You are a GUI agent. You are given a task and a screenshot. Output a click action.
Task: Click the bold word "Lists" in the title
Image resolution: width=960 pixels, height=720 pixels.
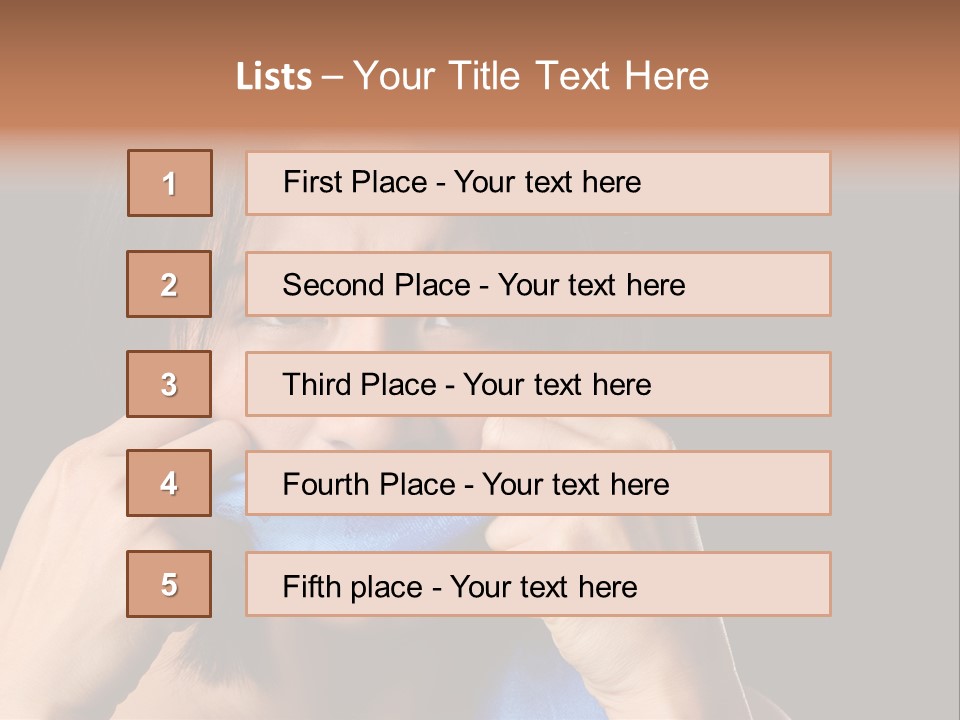coord(274,76)
